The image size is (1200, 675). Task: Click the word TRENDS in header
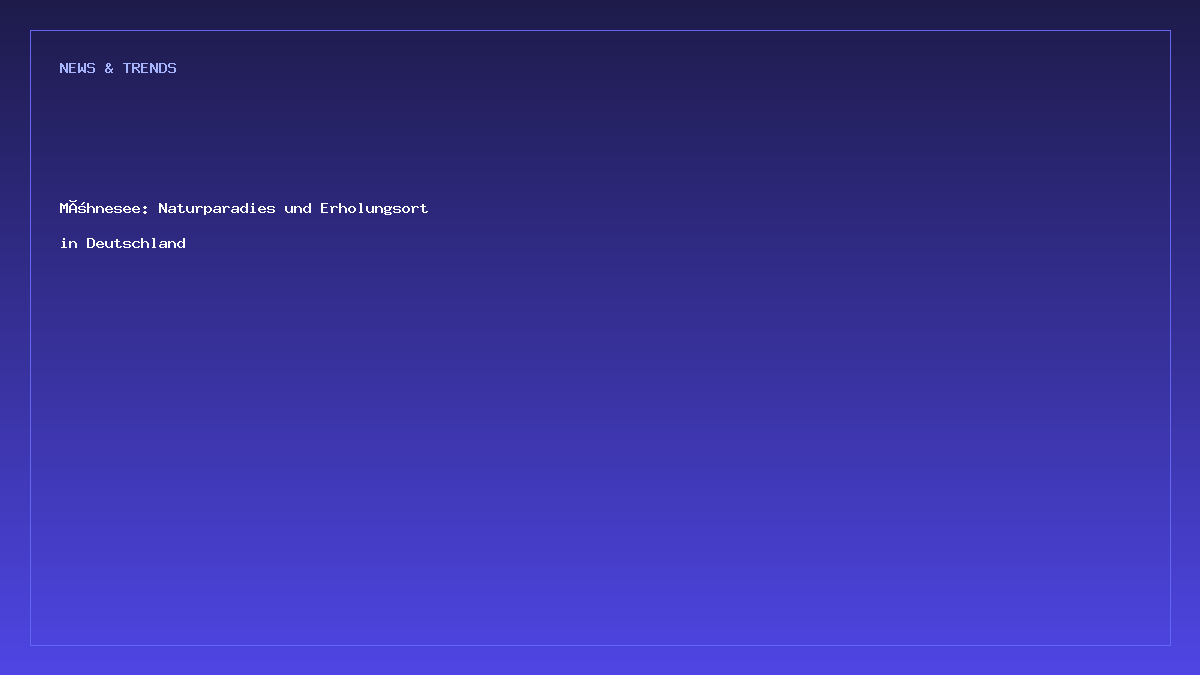pyautogui.click(x=150, y=68)
